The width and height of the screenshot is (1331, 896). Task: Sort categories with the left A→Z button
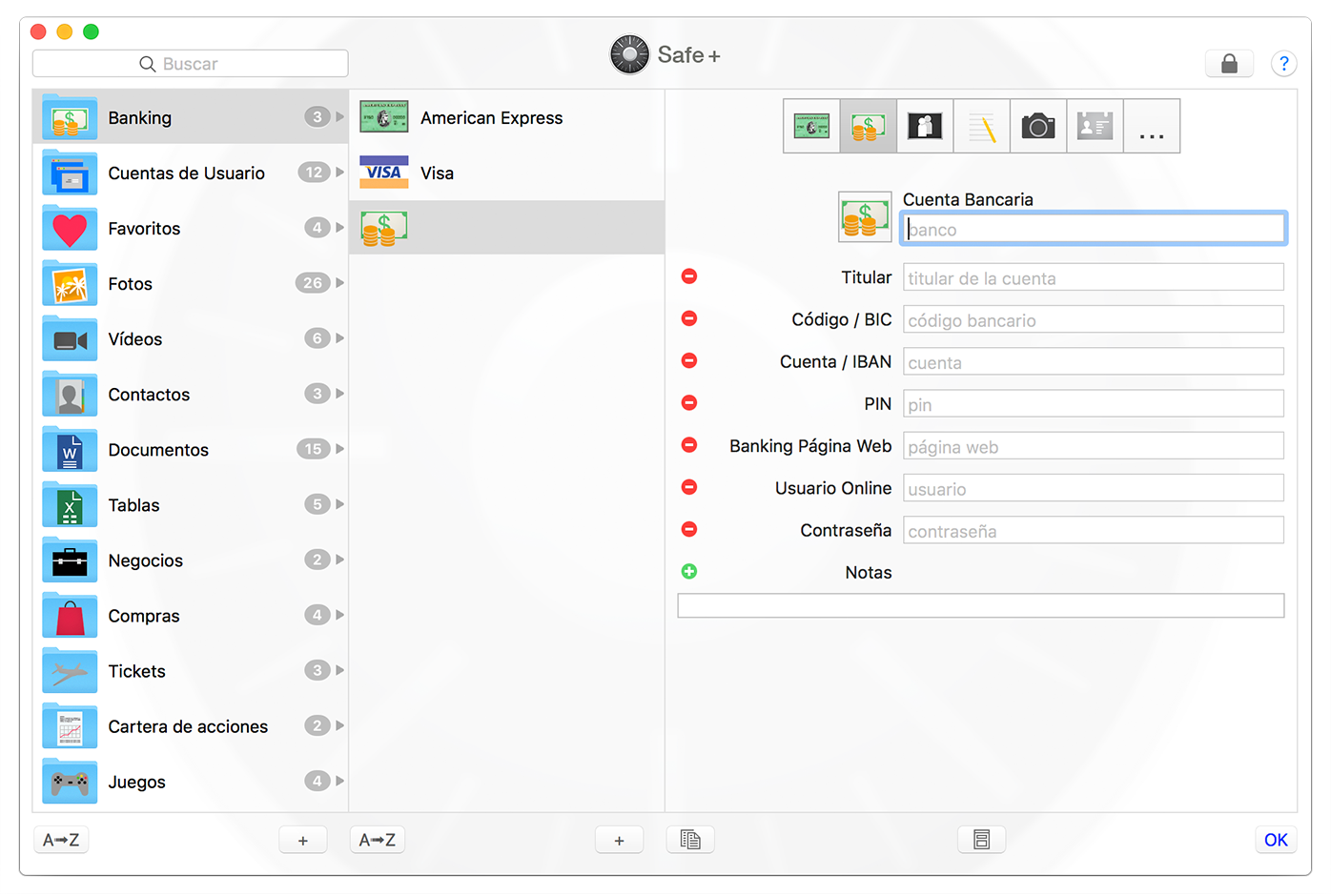[61, 840]
